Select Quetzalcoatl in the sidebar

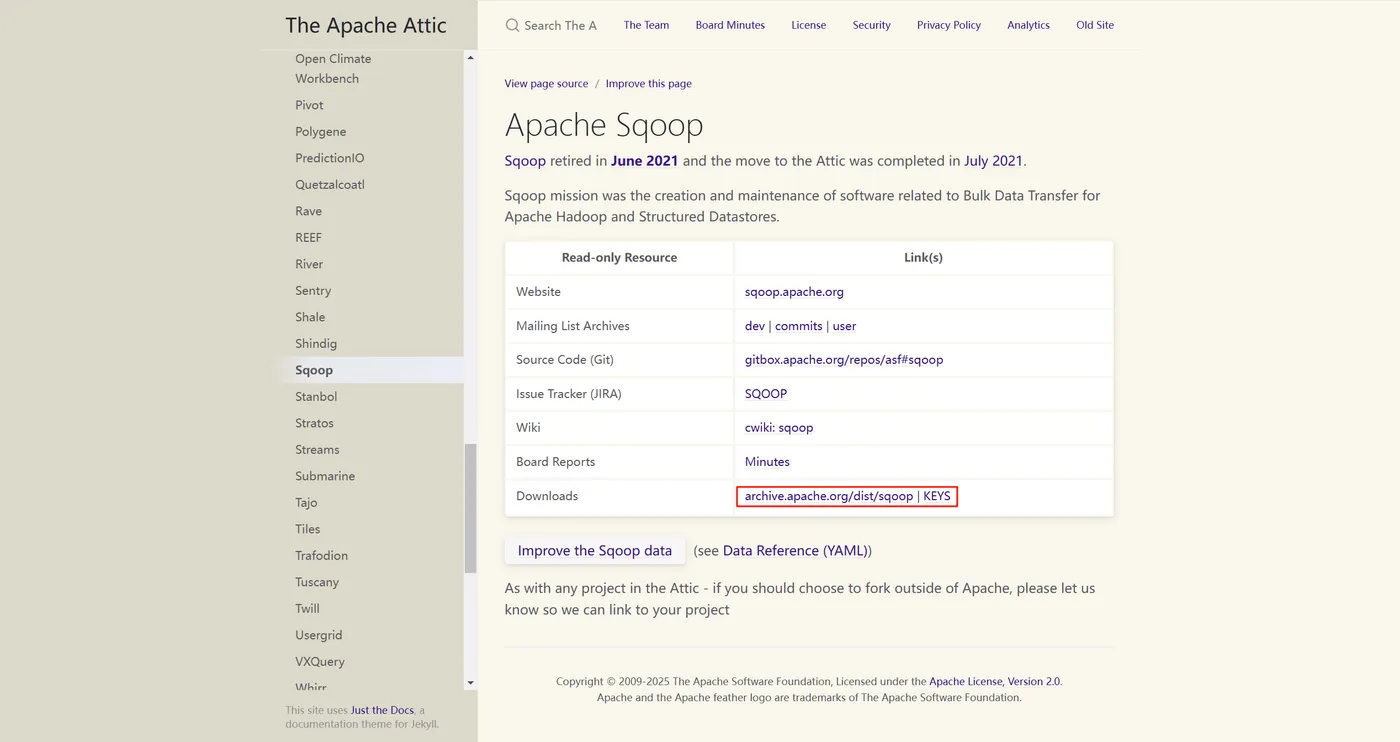point(329,185)
